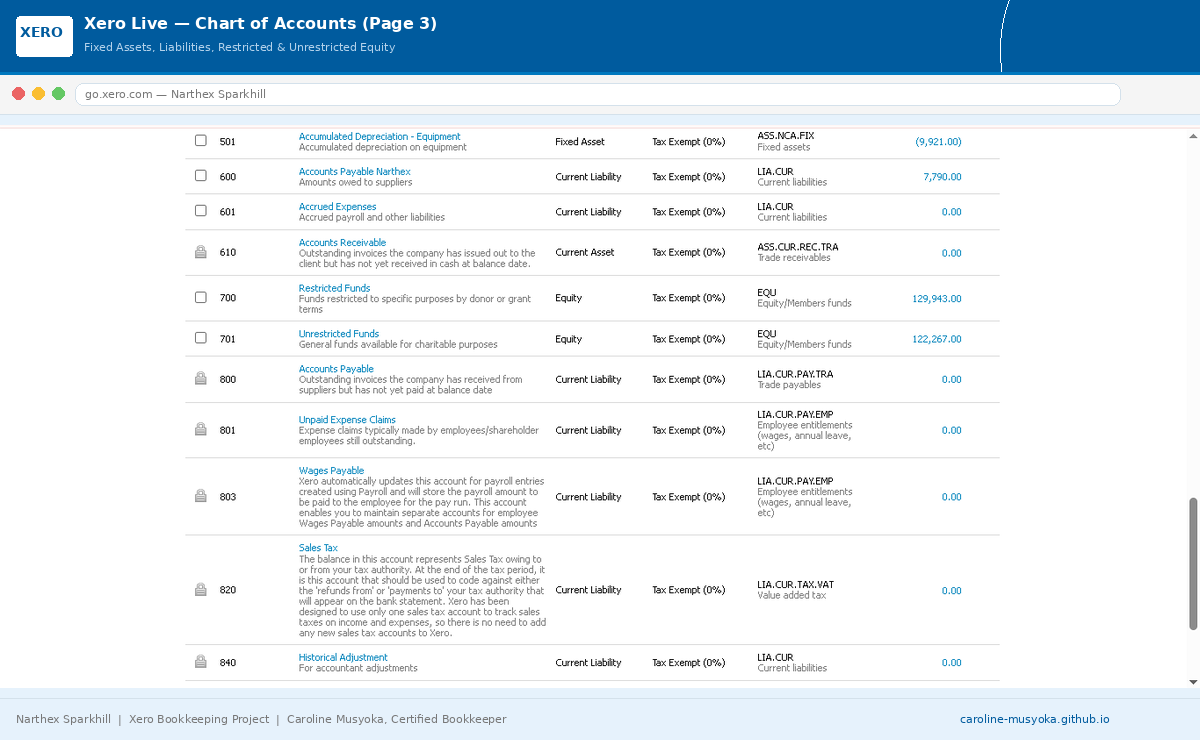1200x740 pixels.
Task: Click the Trade payables label
Action: tap(789, 385)
